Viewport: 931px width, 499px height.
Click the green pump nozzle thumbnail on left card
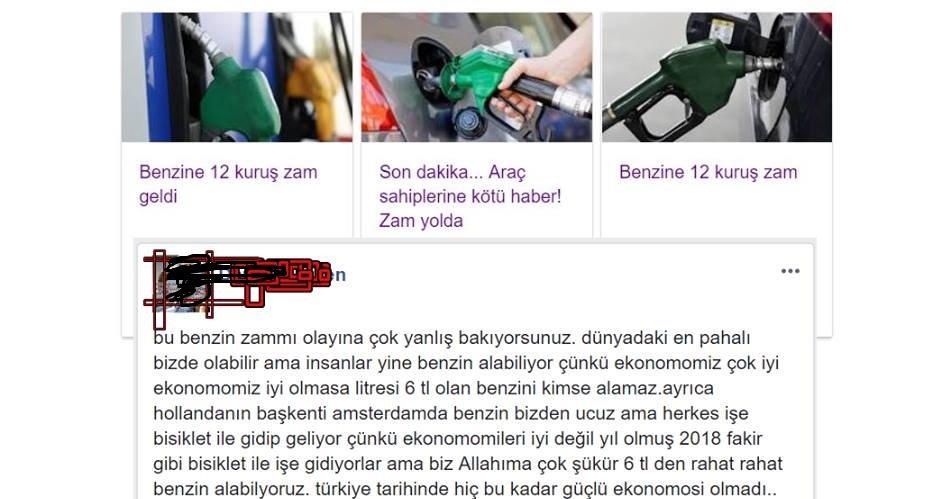[237, 77]
